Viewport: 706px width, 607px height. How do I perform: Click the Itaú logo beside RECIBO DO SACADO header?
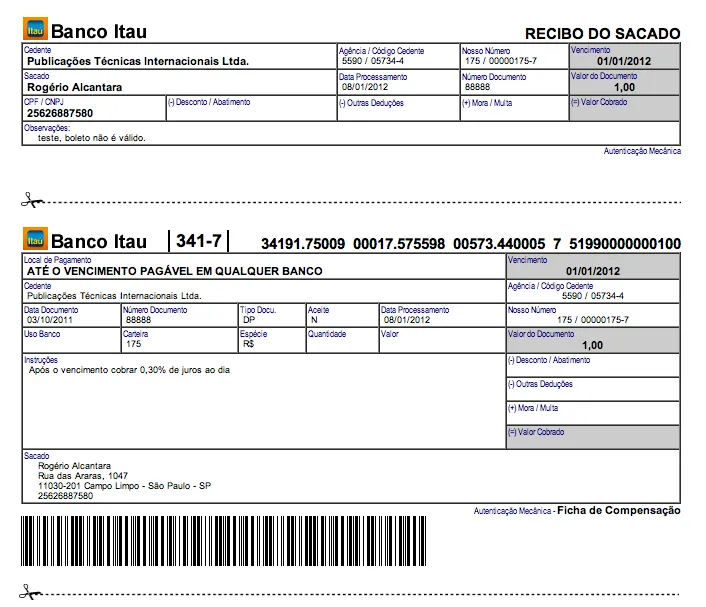coord(35,29)
